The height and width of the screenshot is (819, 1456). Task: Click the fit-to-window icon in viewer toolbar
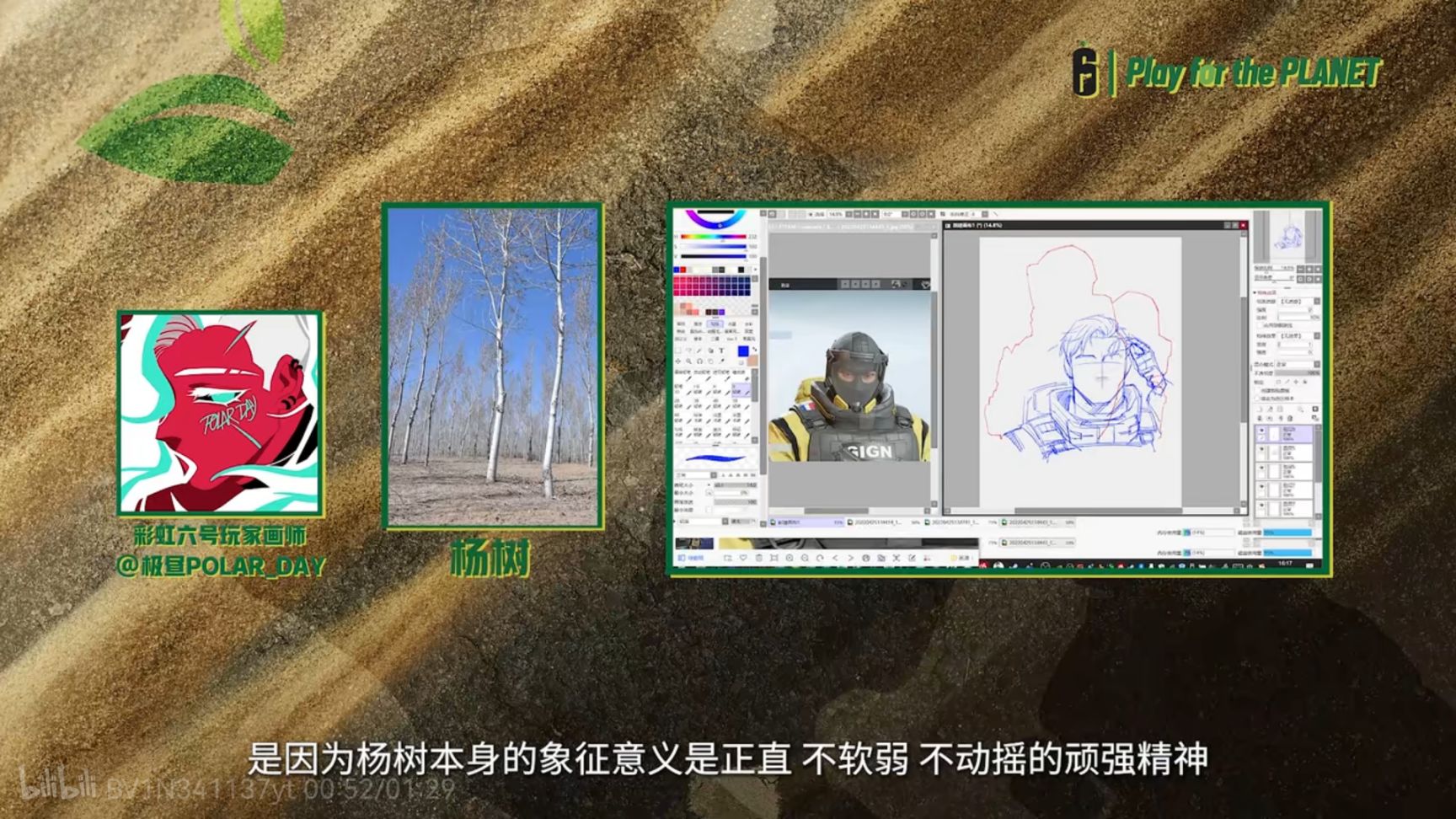[x=773, y=558]
